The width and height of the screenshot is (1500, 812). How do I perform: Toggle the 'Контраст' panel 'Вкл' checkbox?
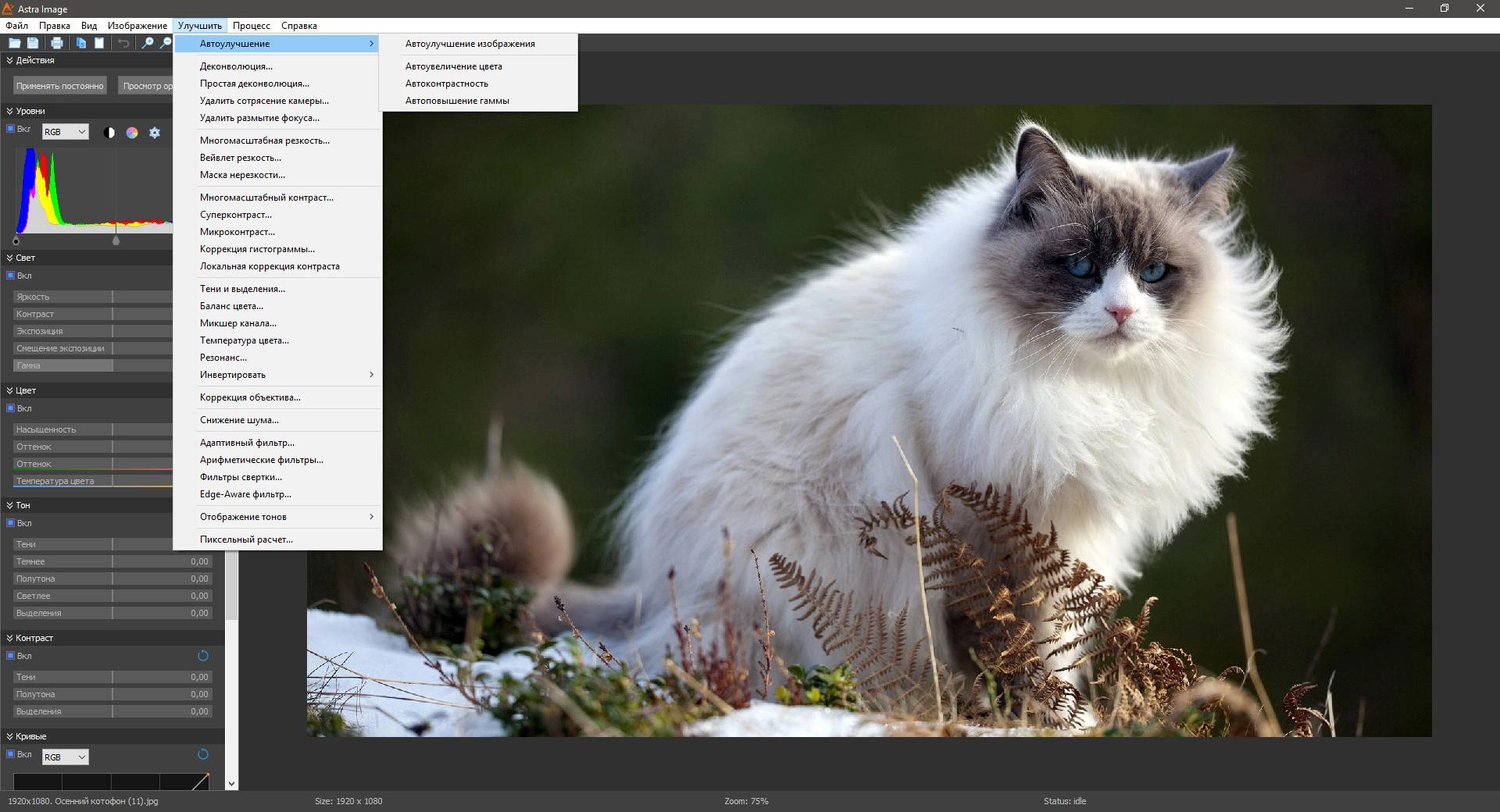tap(11, 656)
